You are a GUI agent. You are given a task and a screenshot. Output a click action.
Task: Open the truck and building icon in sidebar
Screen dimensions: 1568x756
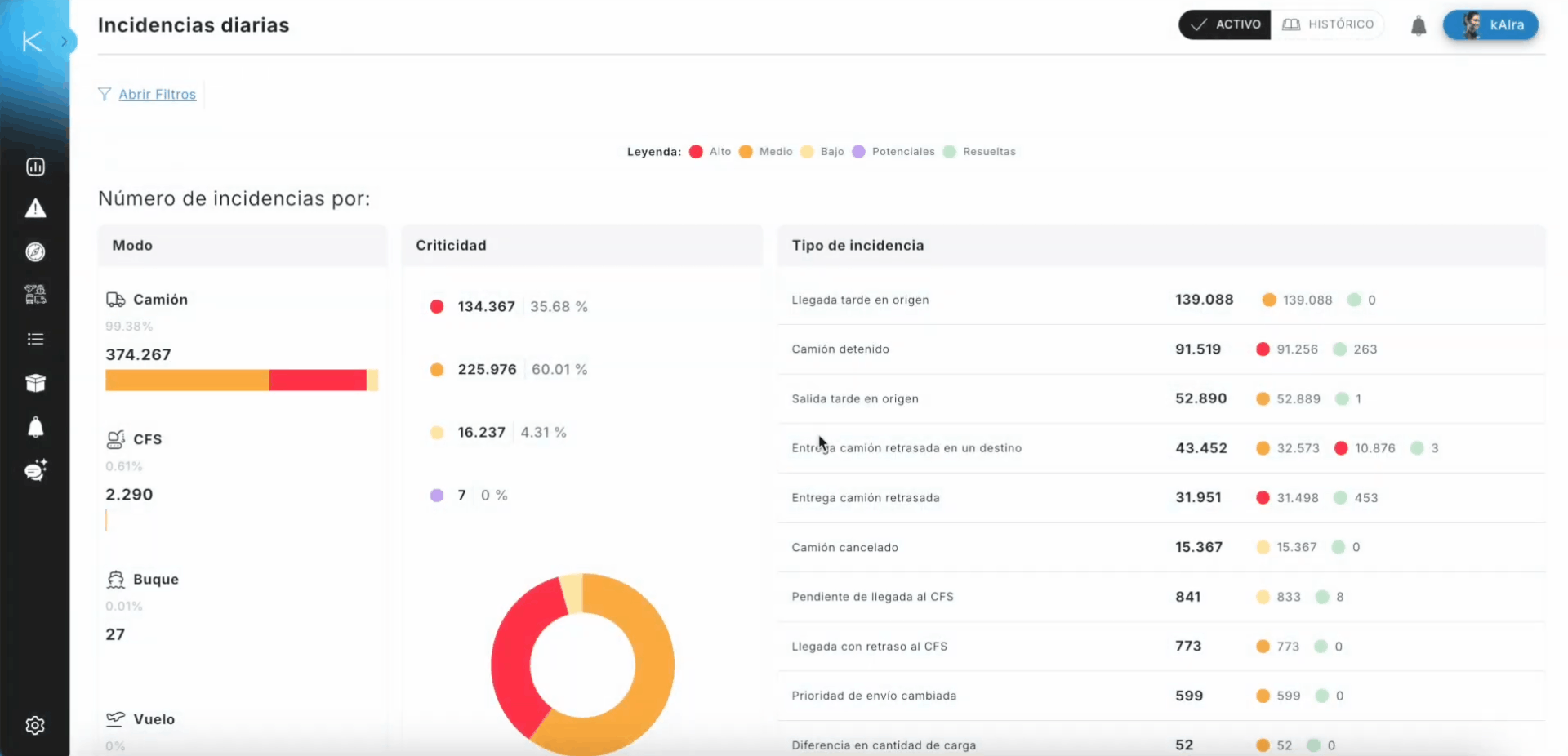point(35,295)
